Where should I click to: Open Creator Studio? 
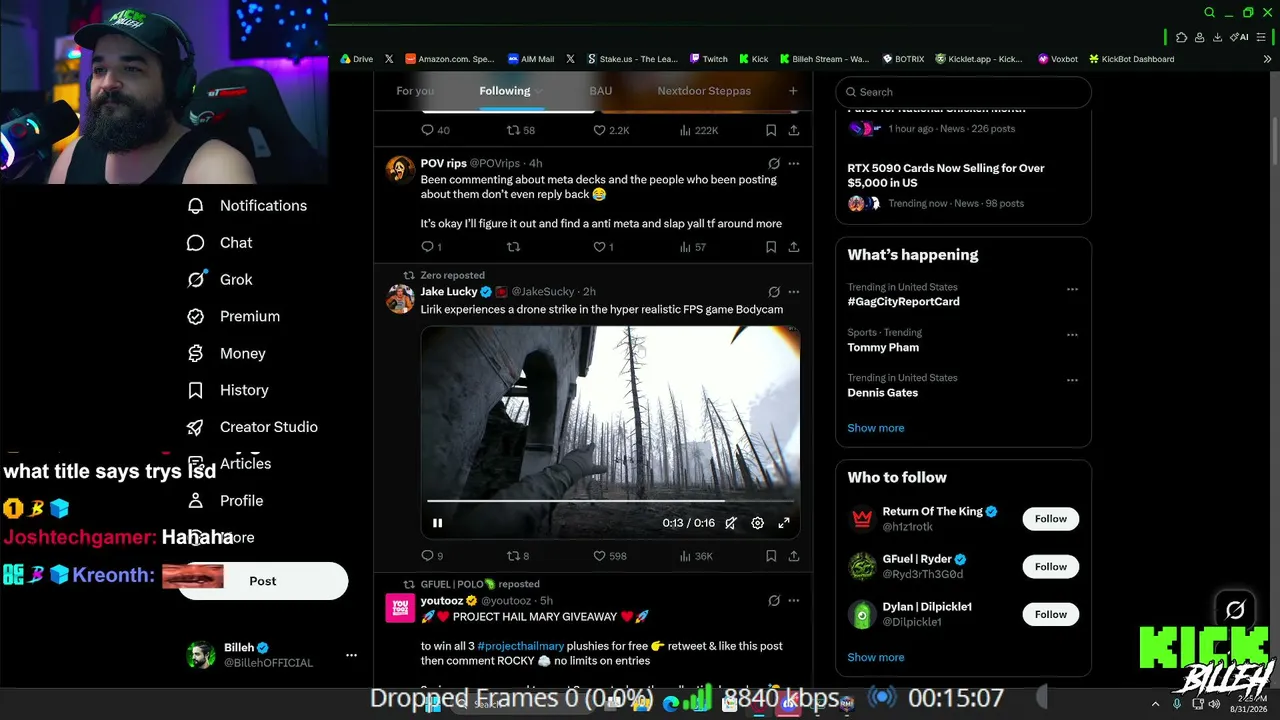(253, 427)
